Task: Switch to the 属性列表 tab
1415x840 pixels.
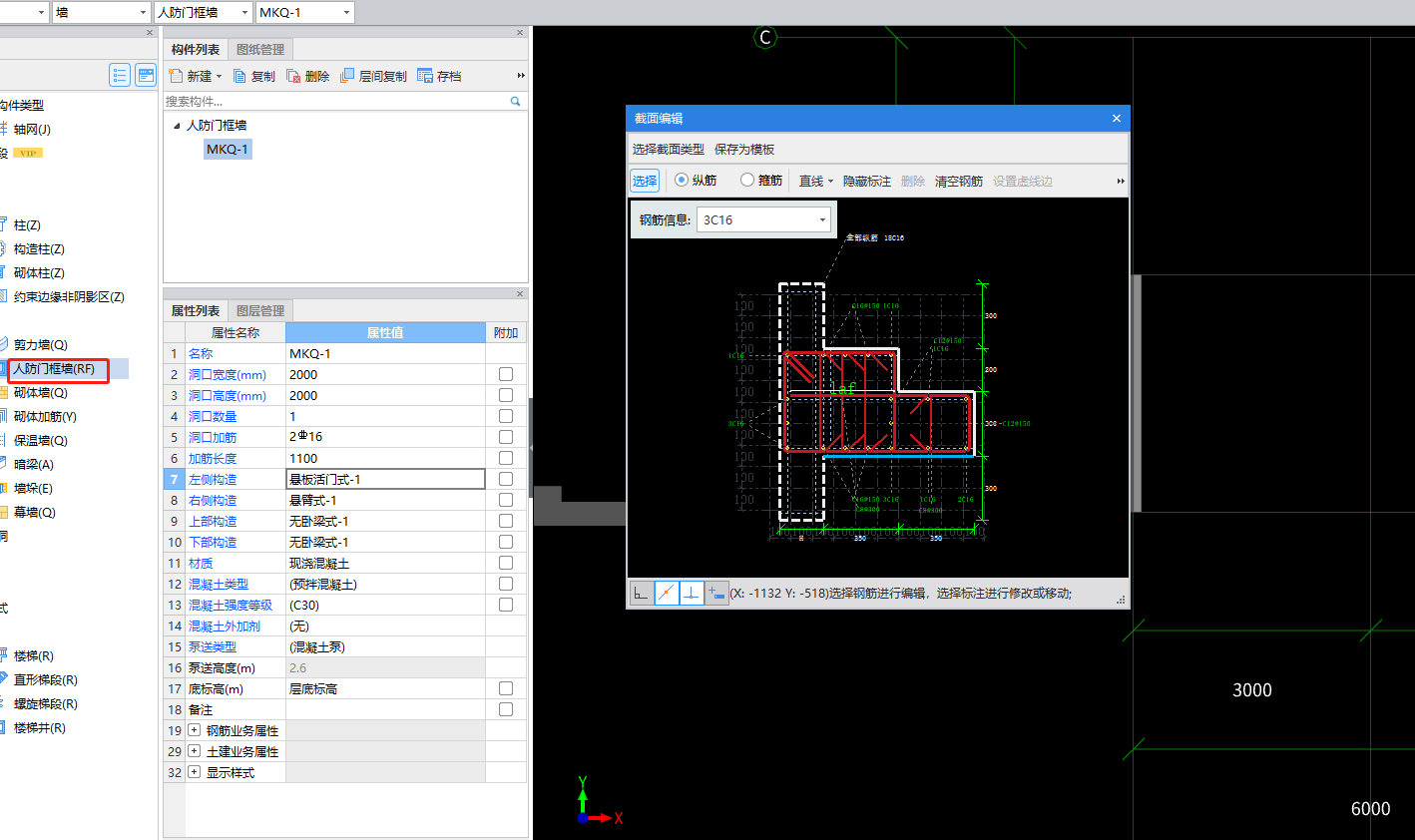Action: pyautogui.click(x=196, y=310)
